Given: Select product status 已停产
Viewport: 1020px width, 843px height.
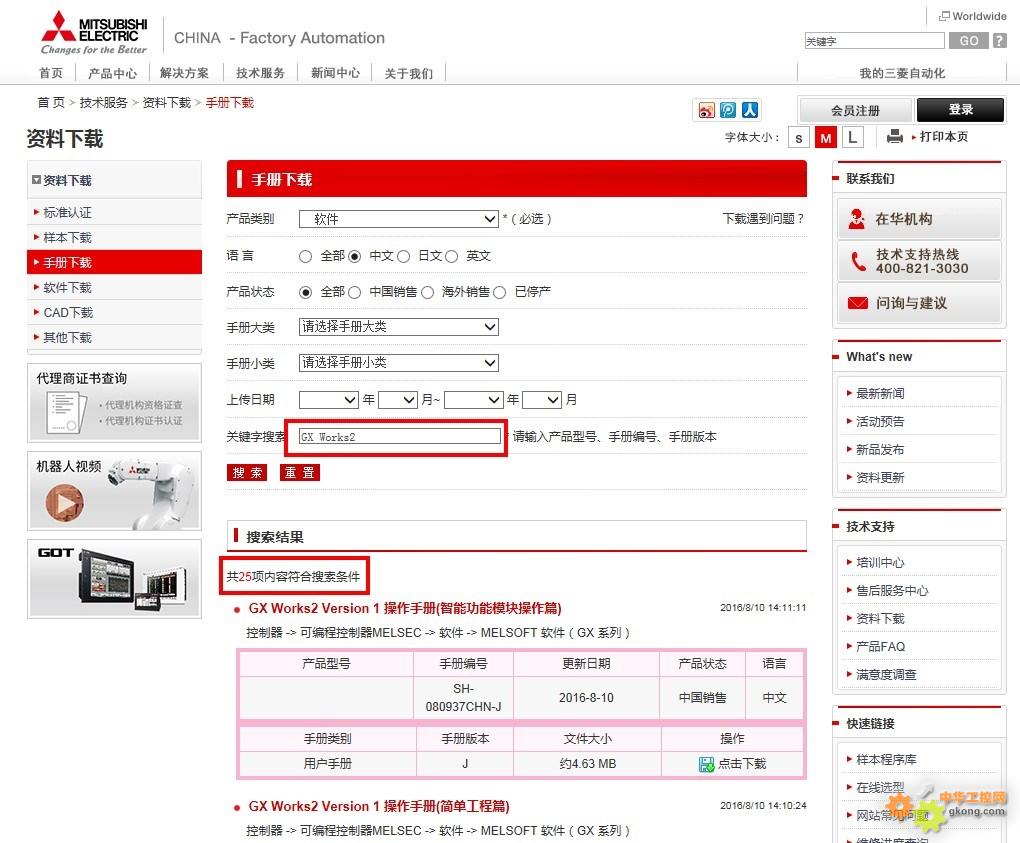Looking at the screenshot, I should [x=500, y=293].
